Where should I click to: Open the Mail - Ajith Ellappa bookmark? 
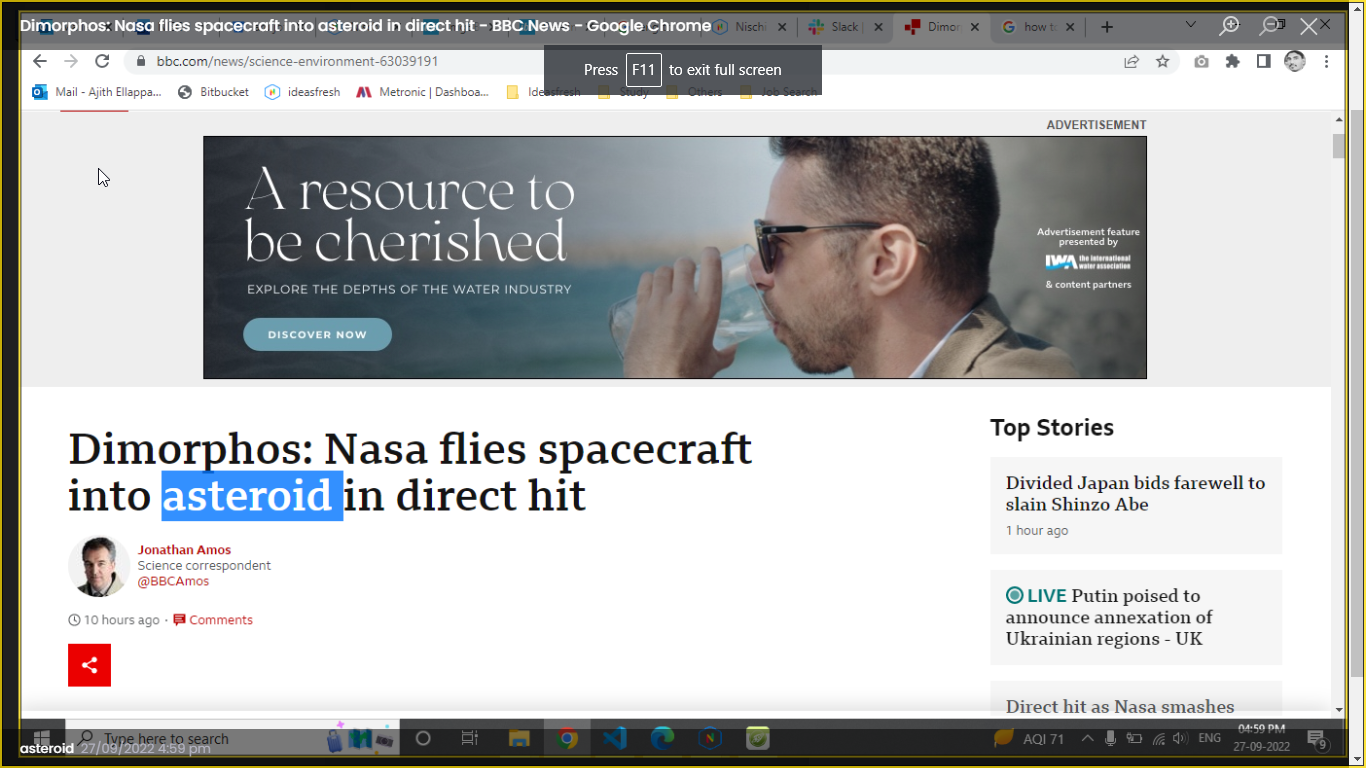pyautogui.click(x=96, y=92)
